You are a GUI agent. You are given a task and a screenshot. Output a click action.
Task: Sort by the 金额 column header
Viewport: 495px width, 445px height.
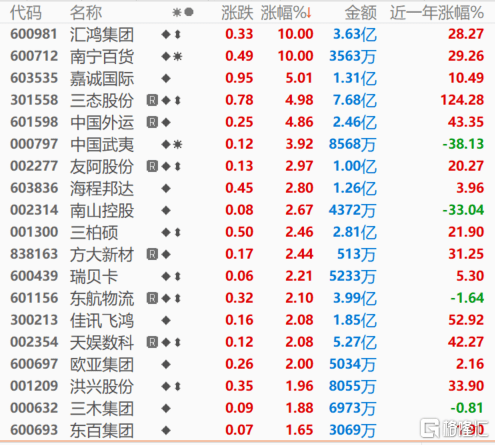pos(360,13)
